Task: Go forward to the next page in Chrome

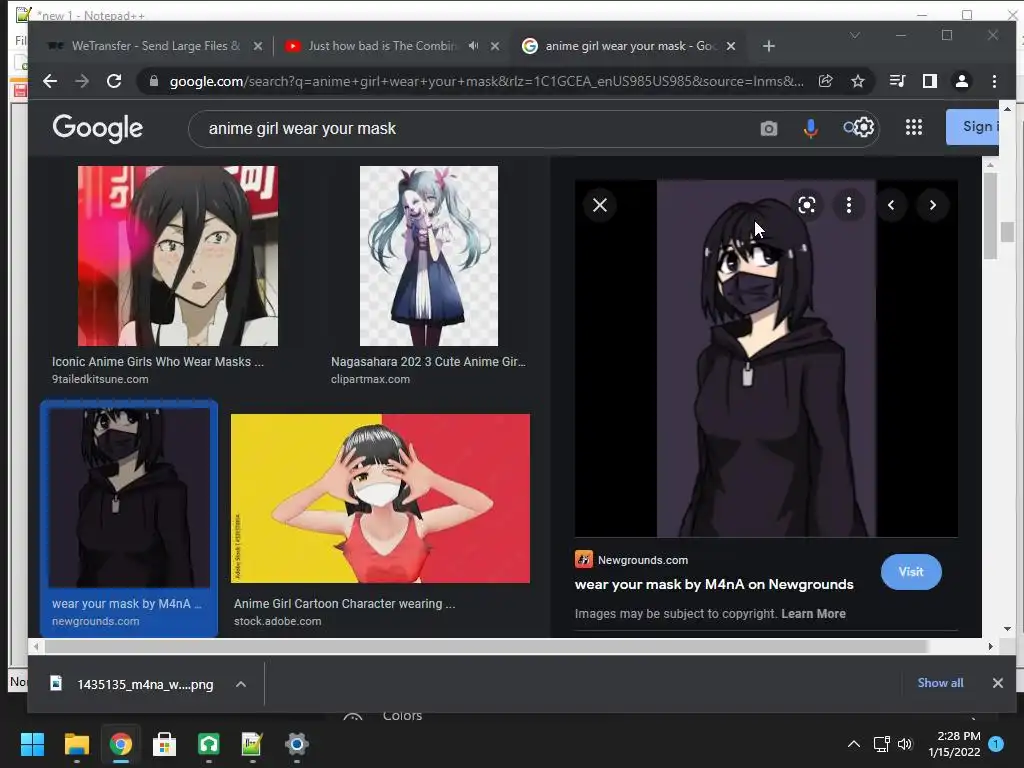Action: [x=82, y=81]
